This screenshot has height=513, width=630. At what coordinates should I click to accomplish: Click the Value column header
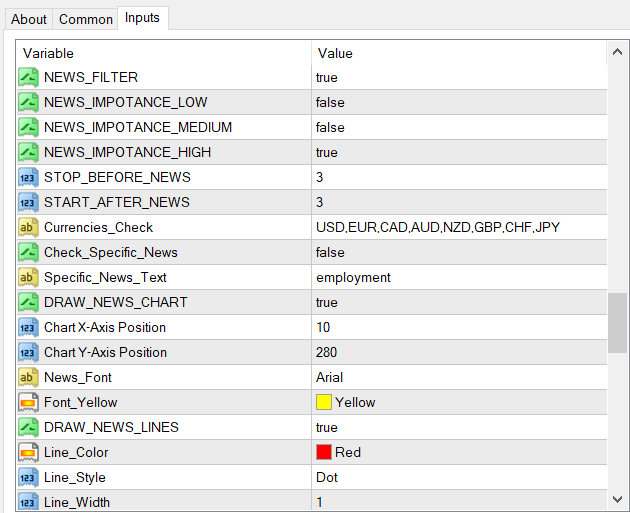(459, 53)
